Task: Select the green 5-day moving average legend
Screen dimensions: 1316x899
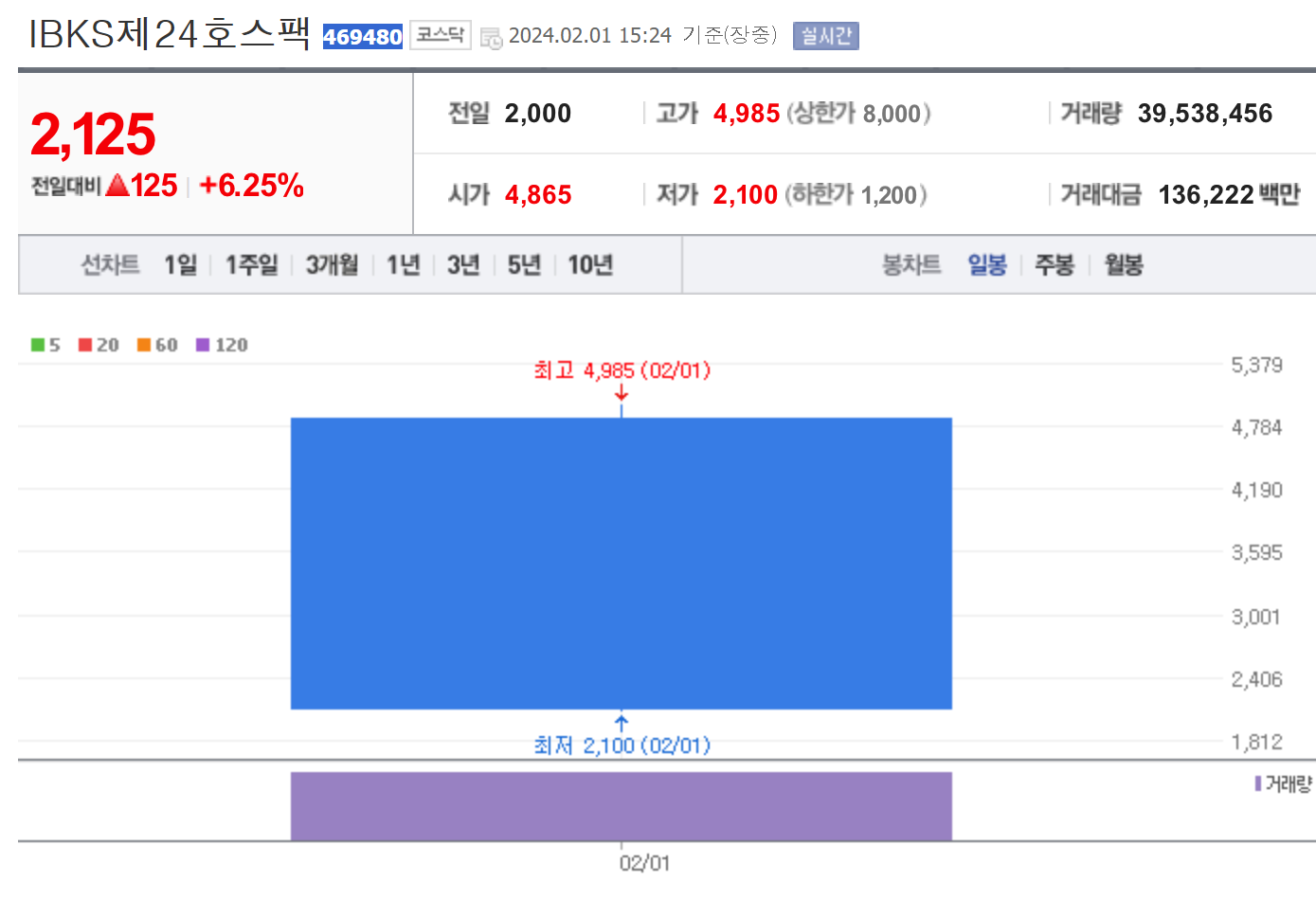Action: click(x=45, y=345)
